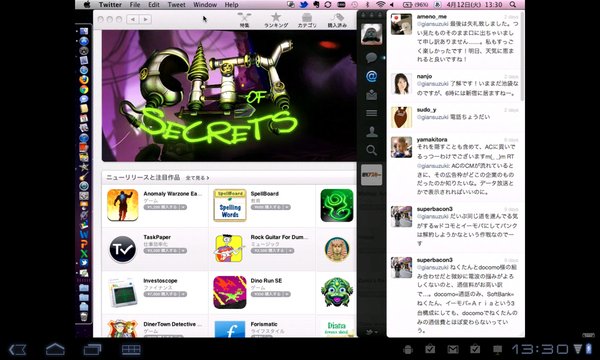Viewport: 600px width, 360px height.
Task: Open iCal calendar icon in the Dock
Action: click(x=84, y=119)
